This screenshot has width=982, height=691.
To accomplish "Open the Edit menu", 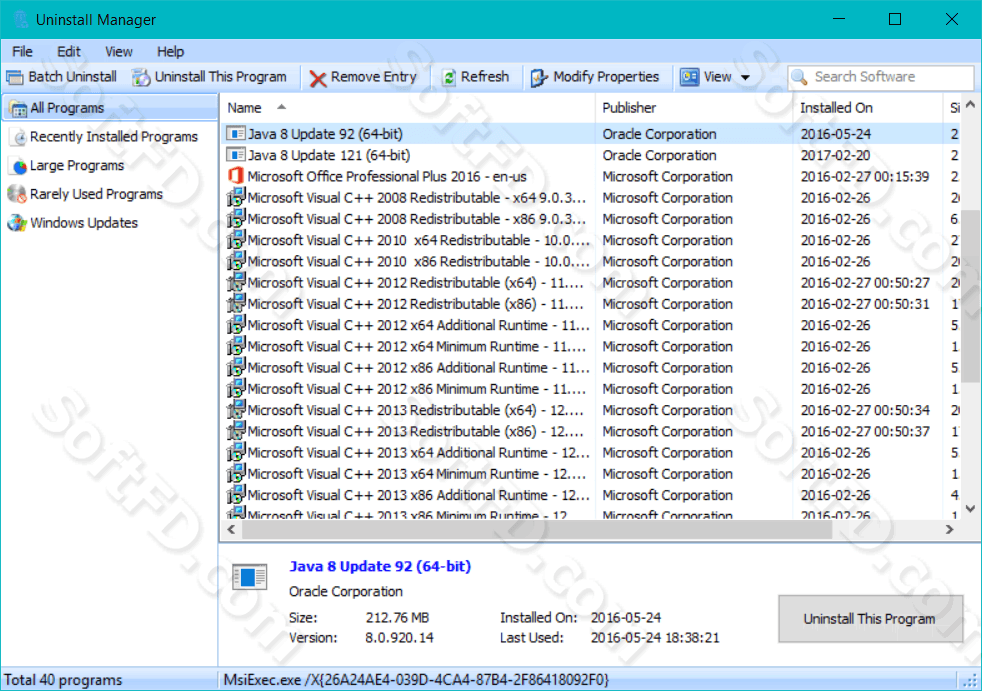I will point(69,52).
